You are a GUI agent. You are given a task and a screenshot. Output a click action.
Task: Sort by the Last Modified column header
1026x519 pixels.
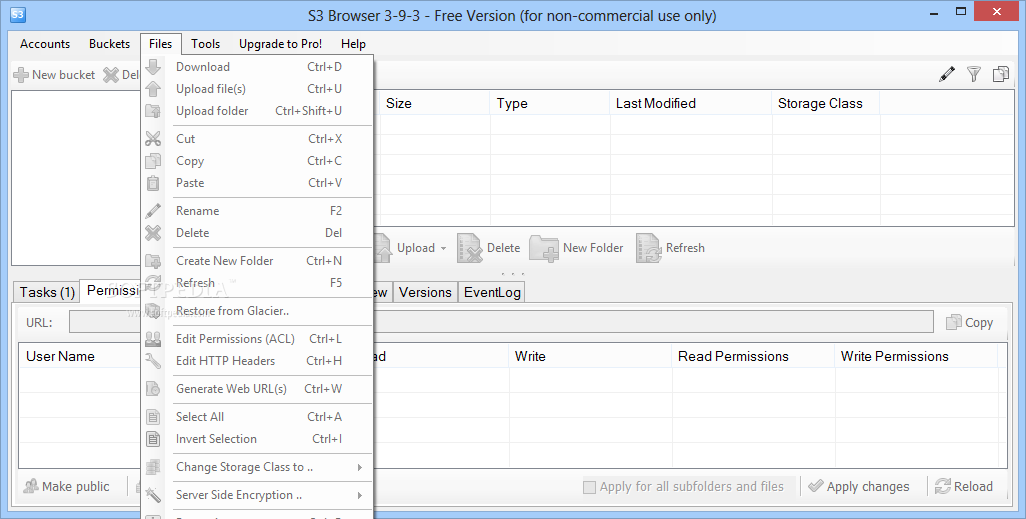(x=690, y=103)
